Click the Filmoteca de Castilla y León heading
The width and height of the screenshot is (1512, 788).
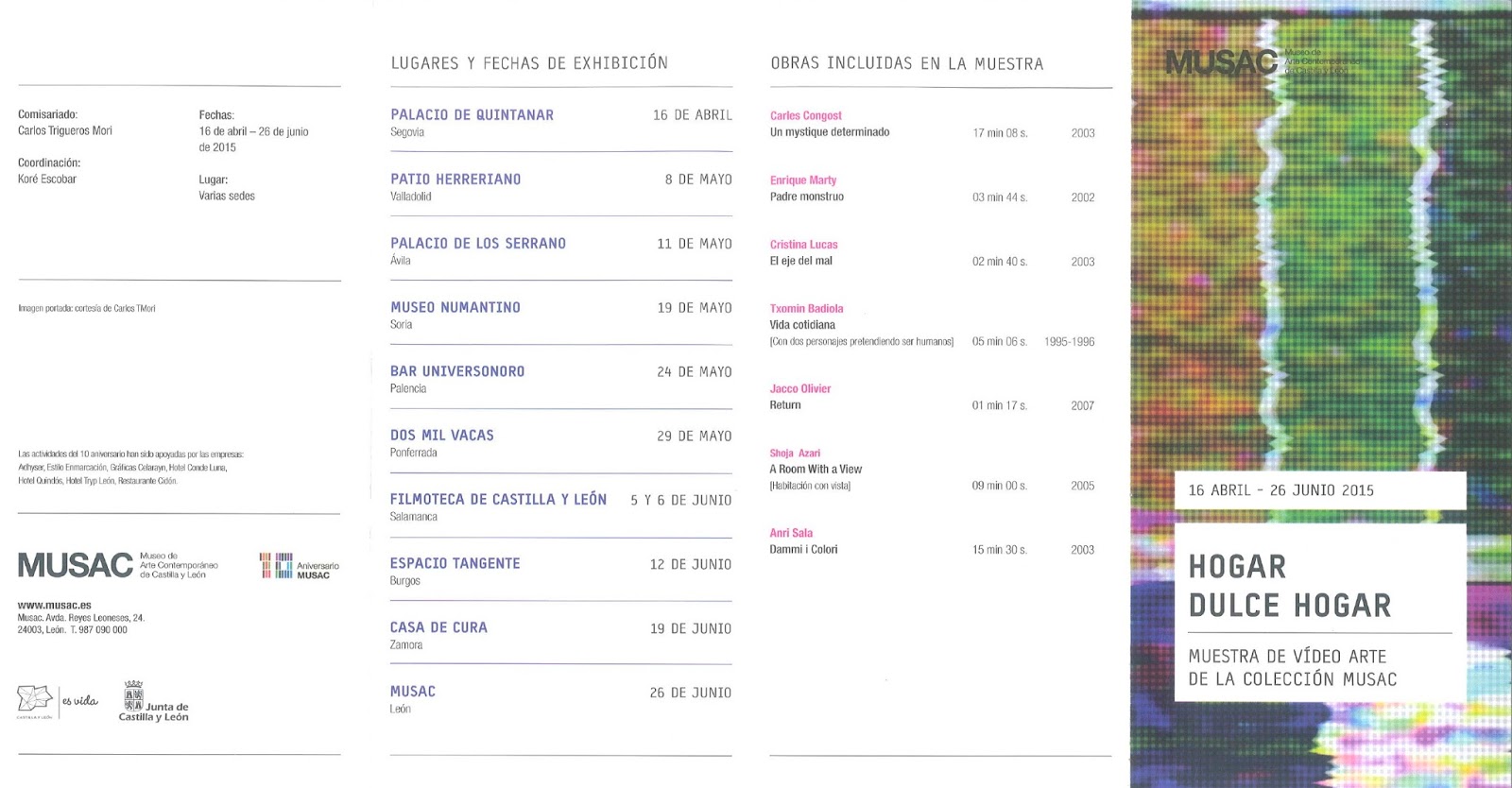tap(498, 499)
